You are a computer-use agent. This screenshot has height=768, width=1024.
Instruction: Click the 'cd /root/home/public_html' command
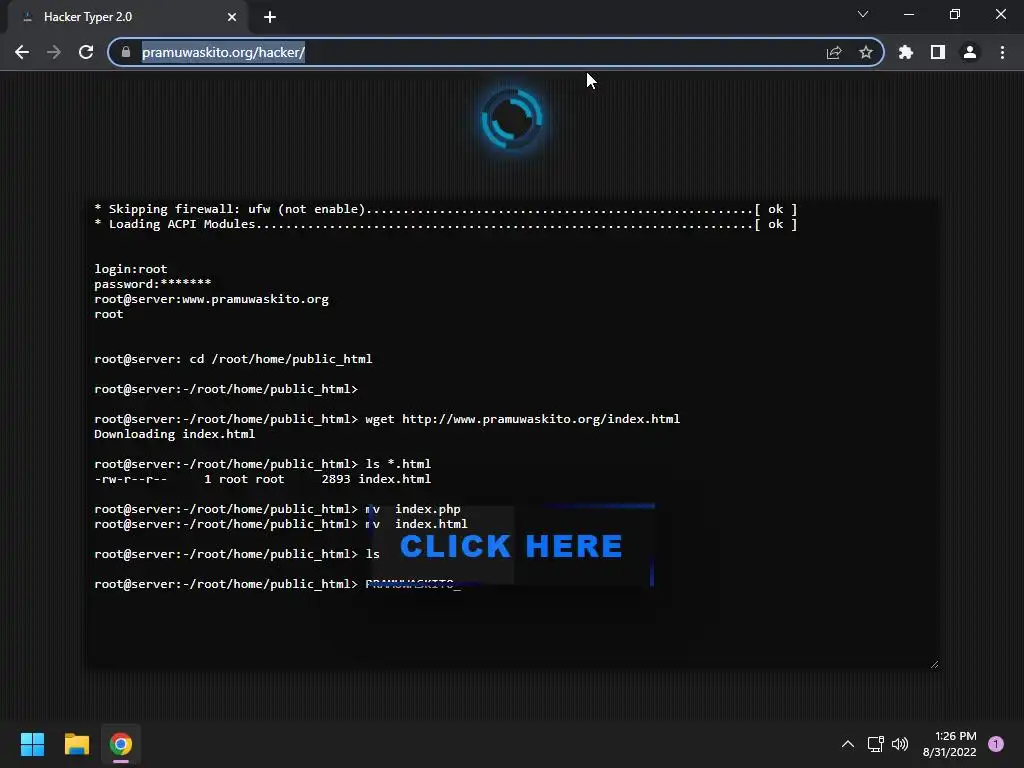coord(281,359)
